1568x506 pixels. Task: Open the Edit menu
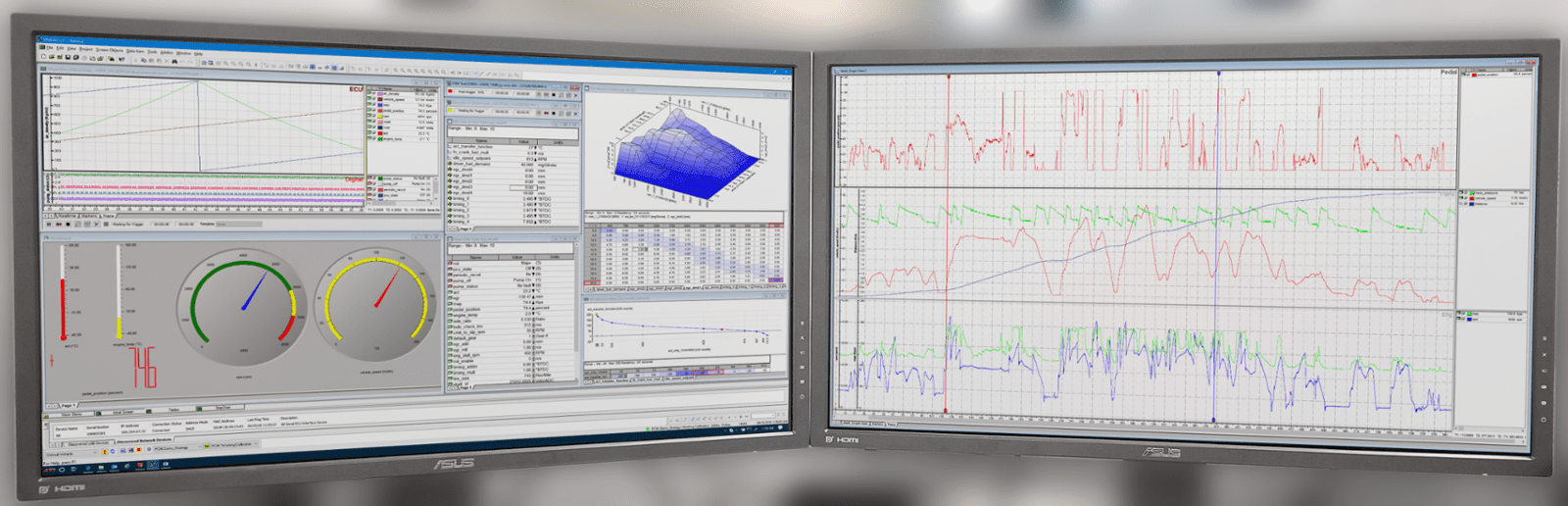[x=60, y=48]
